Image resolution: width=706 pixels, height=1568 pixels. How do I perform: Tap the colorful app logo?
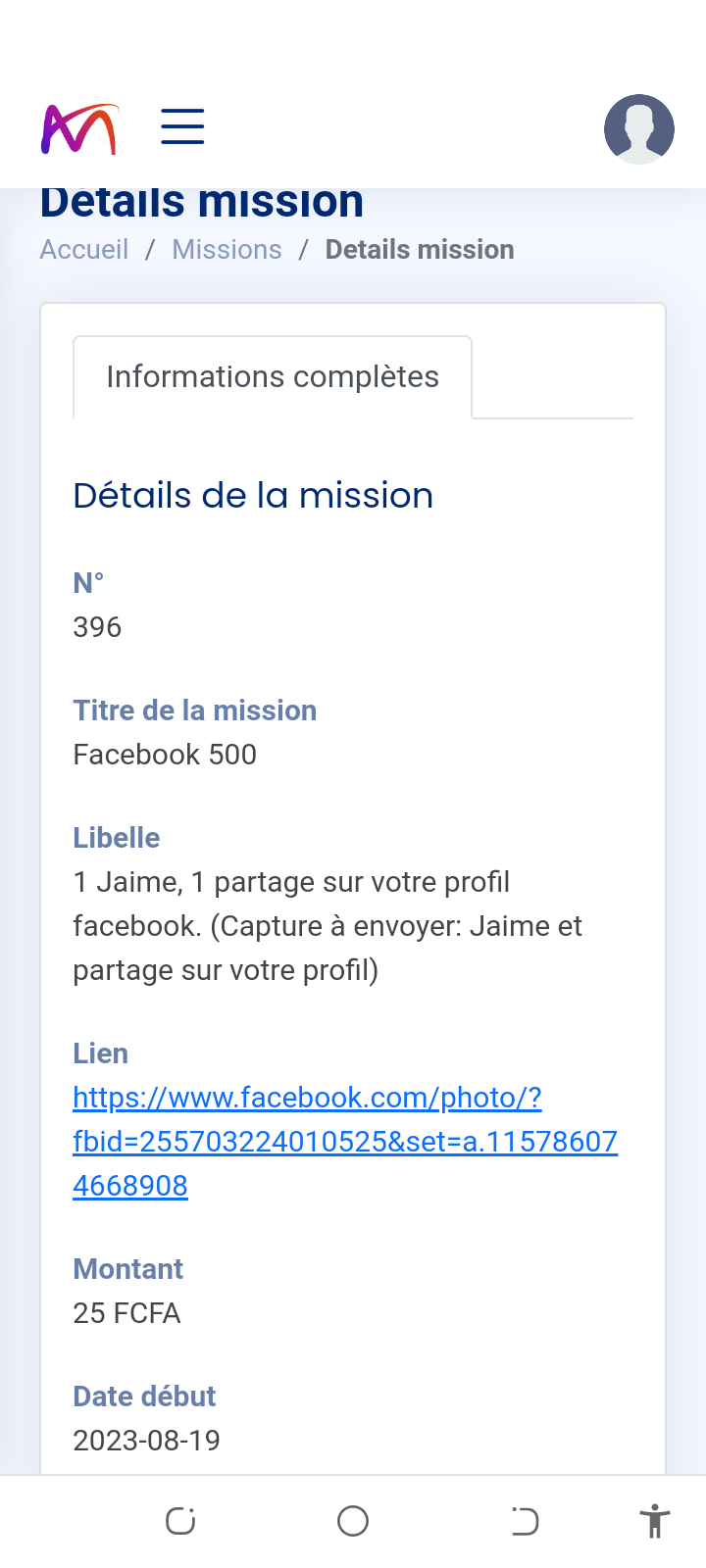point(79,128)
